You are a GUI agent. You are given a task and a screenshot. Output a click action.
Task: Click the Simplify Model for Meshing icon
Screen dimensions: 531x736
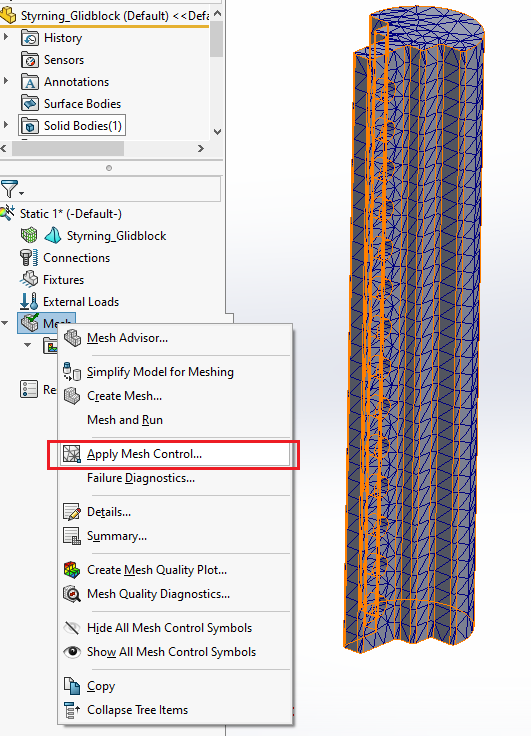pos(72,372)
